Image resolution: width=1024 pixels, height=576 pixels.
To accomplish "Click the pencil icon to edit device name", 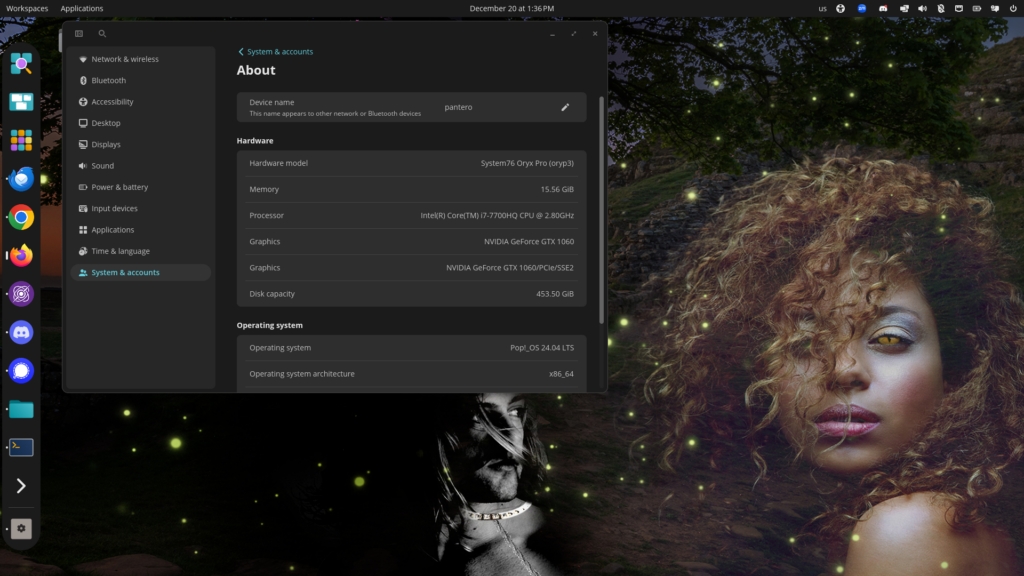I will pos(565,107).
